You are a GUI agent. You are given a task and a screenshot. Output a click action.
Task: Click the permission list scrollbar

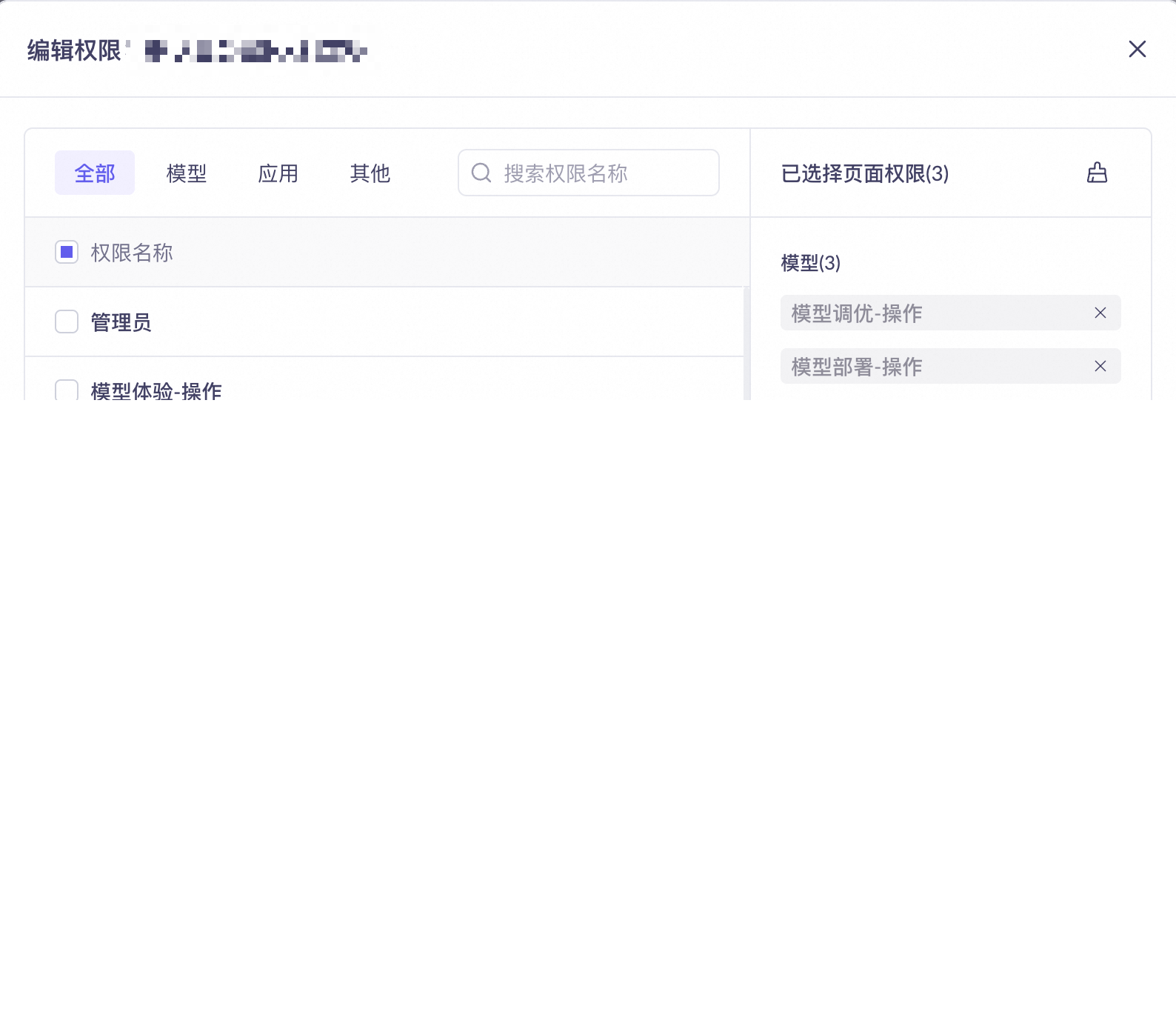[x=746, y=343]
